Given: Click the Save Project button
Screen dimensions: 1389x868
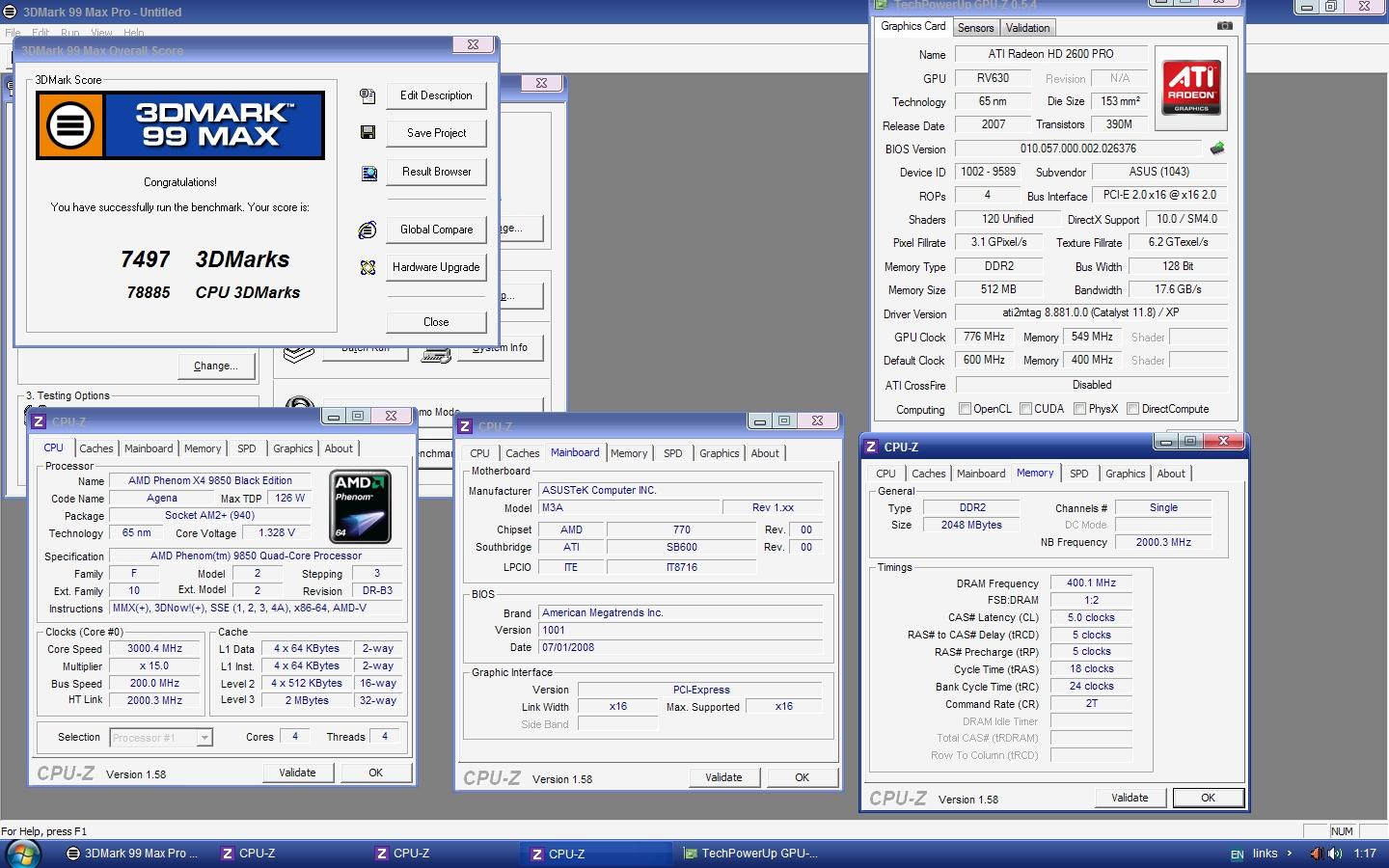Looking at the screenshot, I should click(x=436, y=133).
